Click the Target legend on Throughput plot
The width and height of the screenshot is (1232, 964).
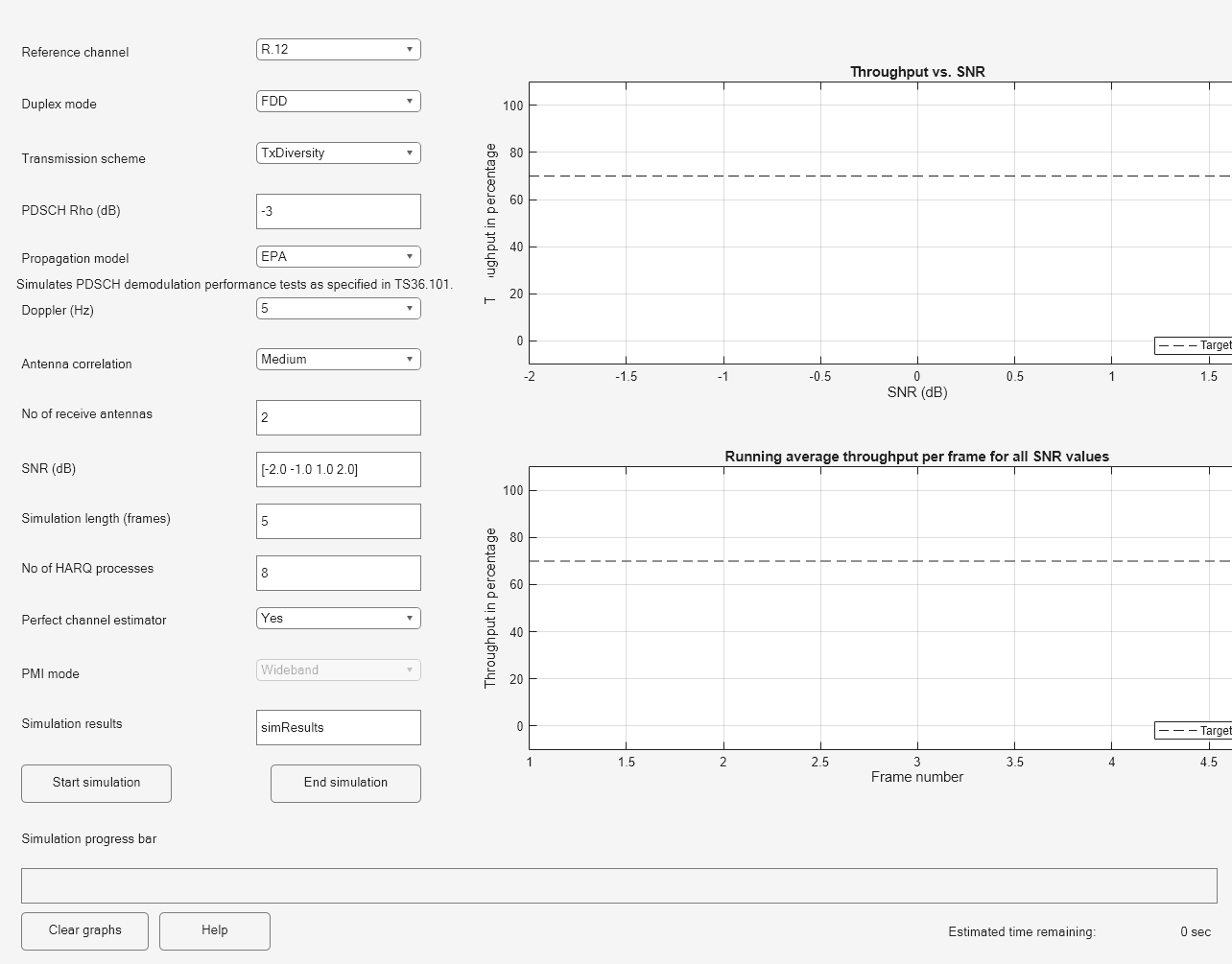(1193, 345)
